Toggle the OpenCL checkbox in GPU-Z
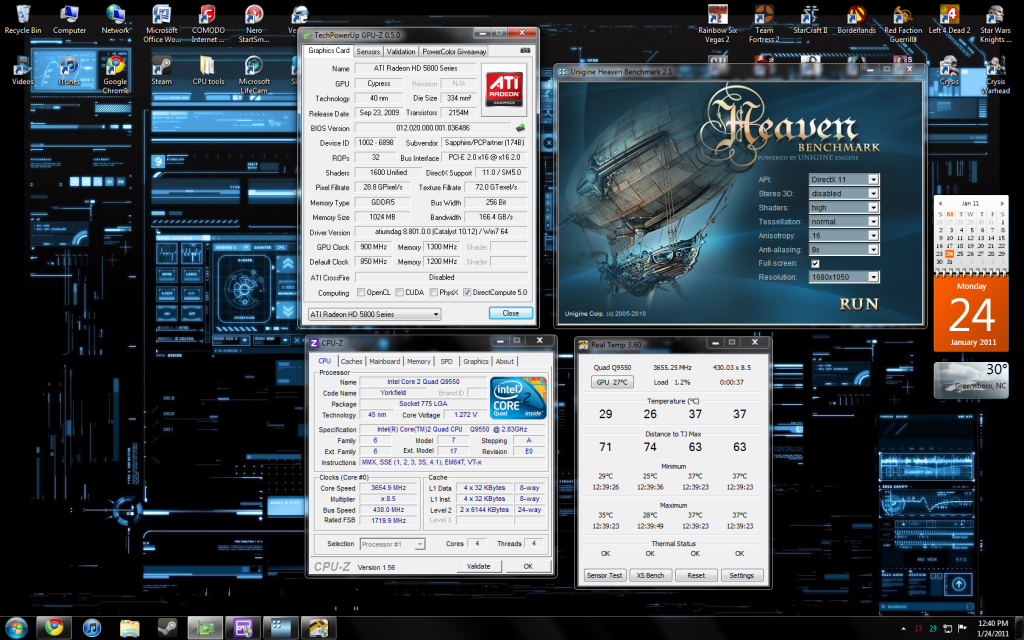 (361, 293)
